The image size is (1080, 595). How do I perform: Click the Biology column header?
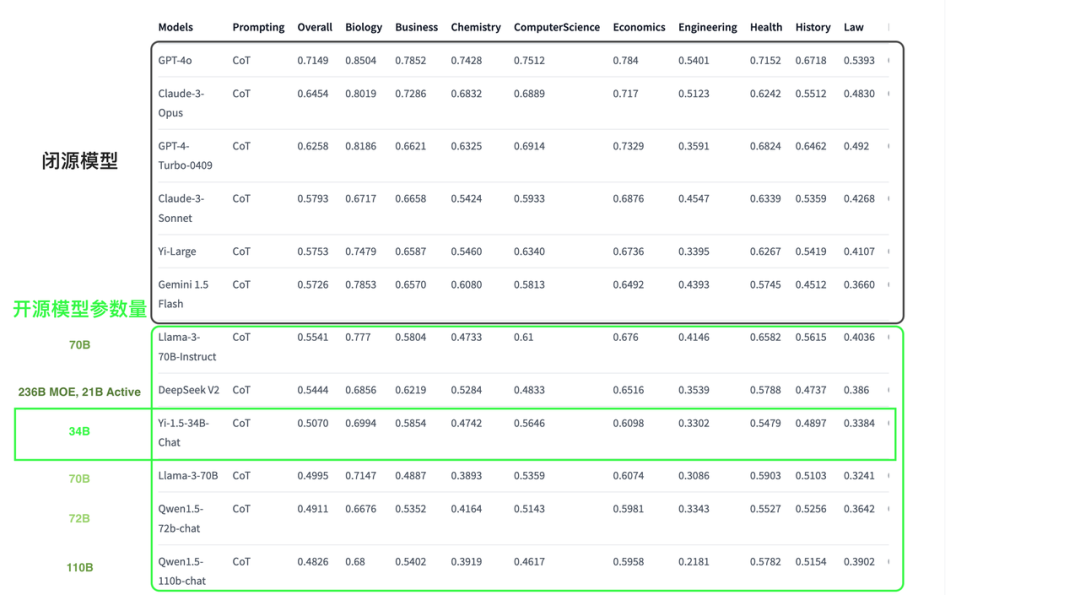point(363,28)
